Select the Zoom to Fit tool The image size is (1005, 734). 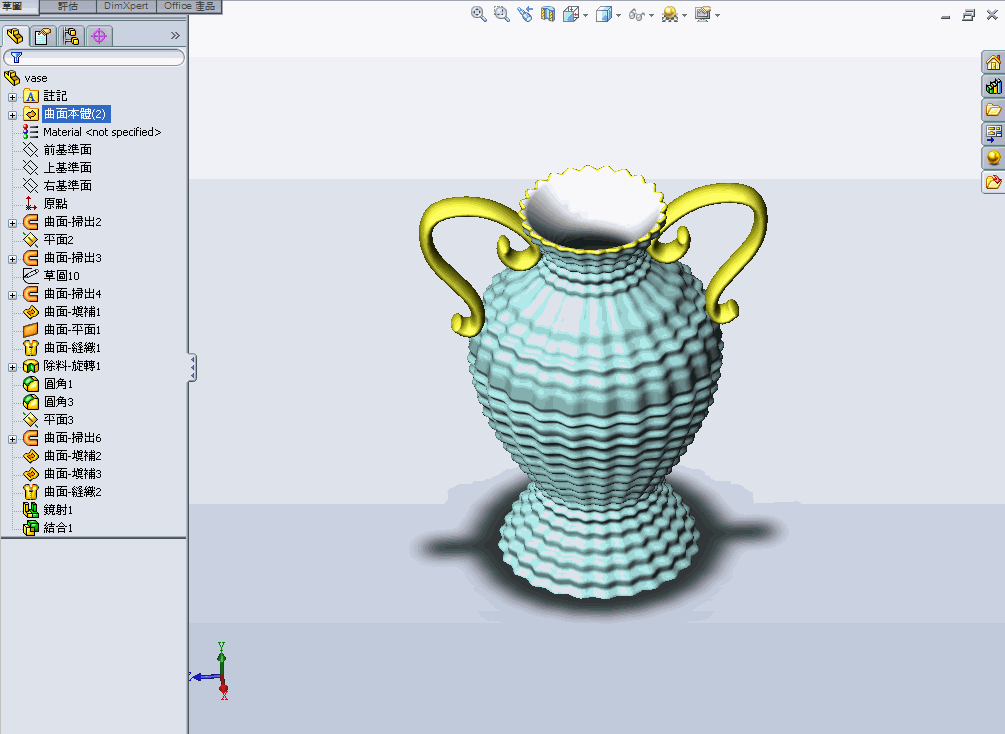478,14
